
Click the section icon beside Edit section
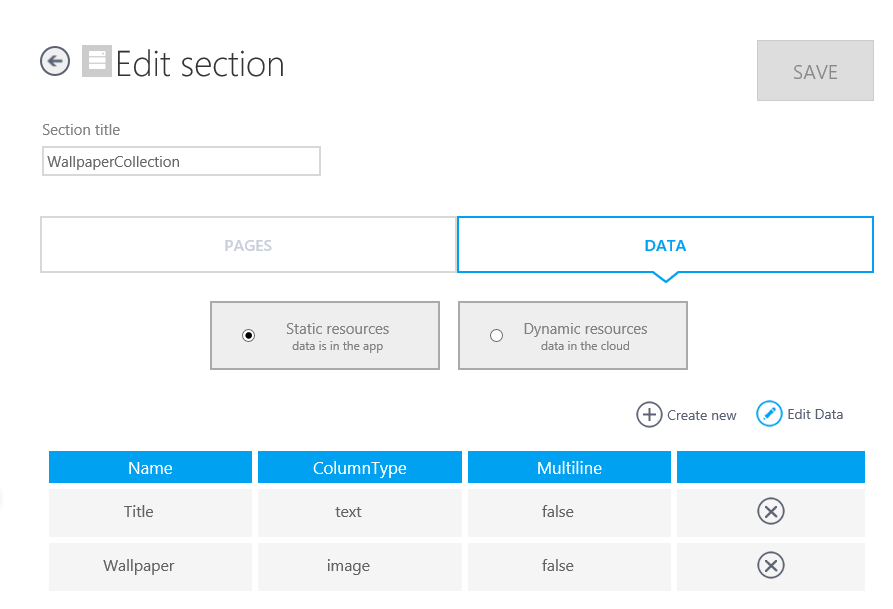coord(96,62)
